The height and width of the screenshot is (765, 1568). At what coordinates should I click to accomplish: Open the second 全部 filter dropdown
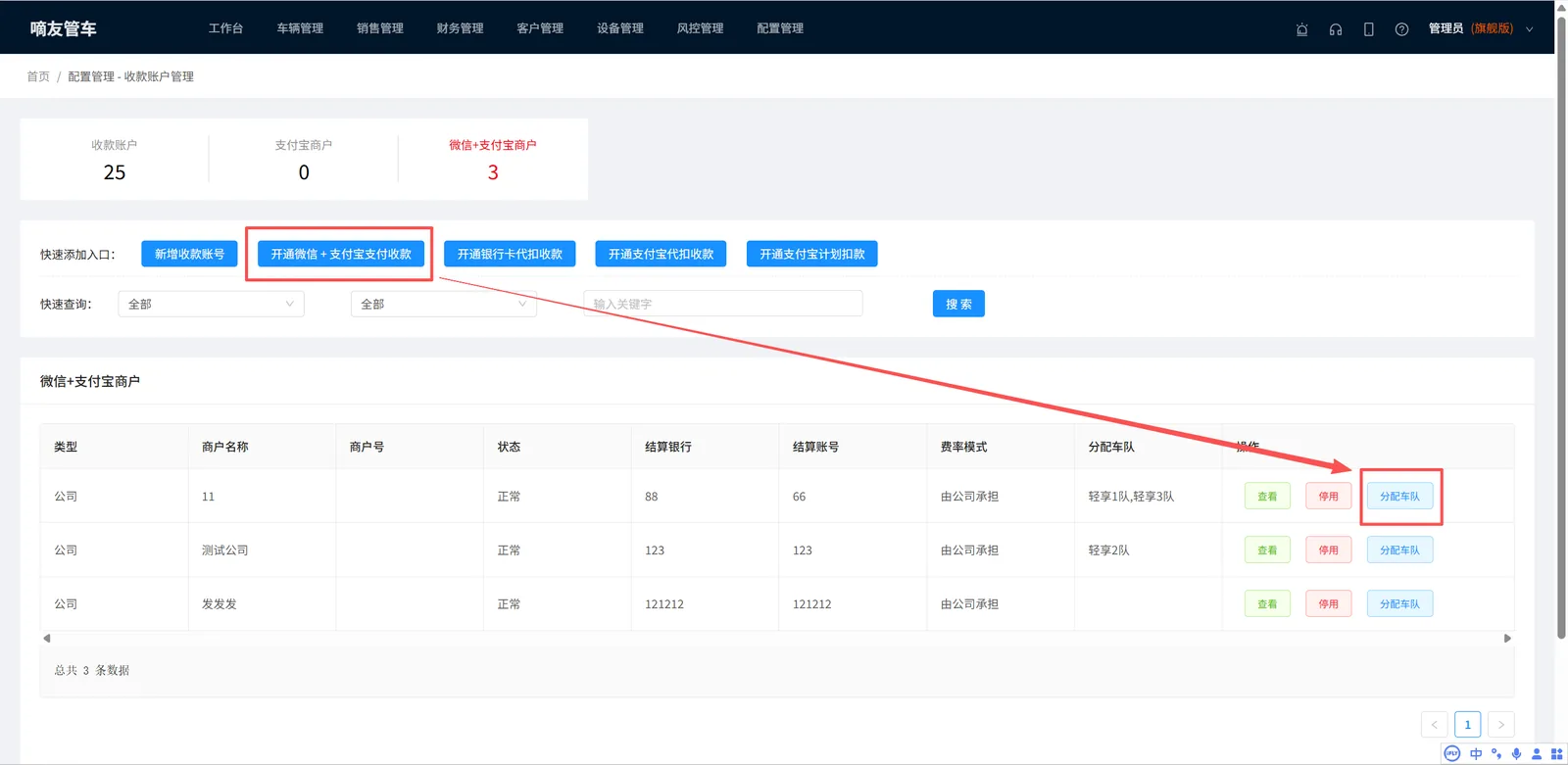(444, 304)
